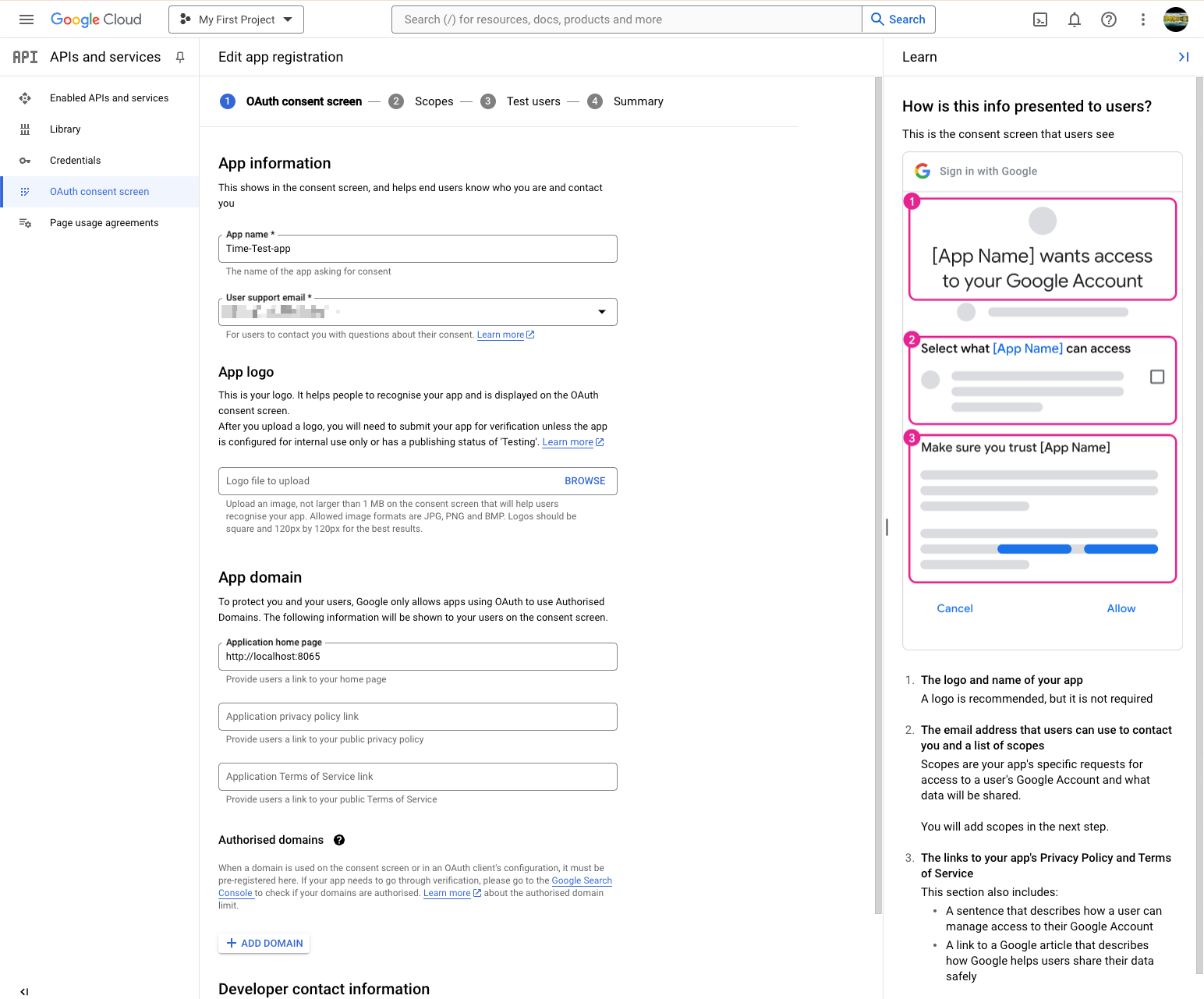Click the Learn panel divider handle
1204x999 pixels.
pyautogui.click(x=887, y=526)
